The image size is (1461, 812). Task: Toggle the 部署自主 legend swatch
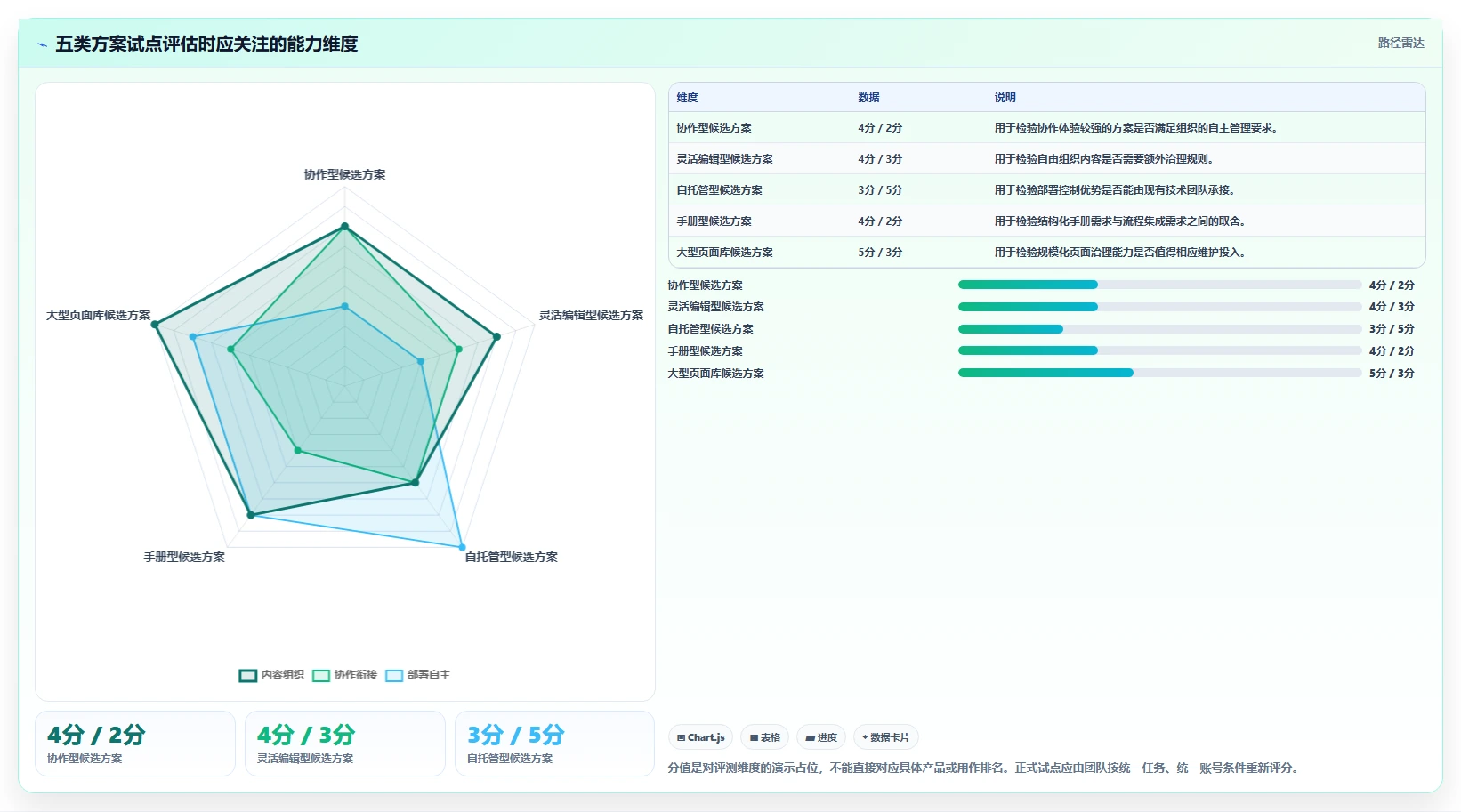tap(394, 675)
